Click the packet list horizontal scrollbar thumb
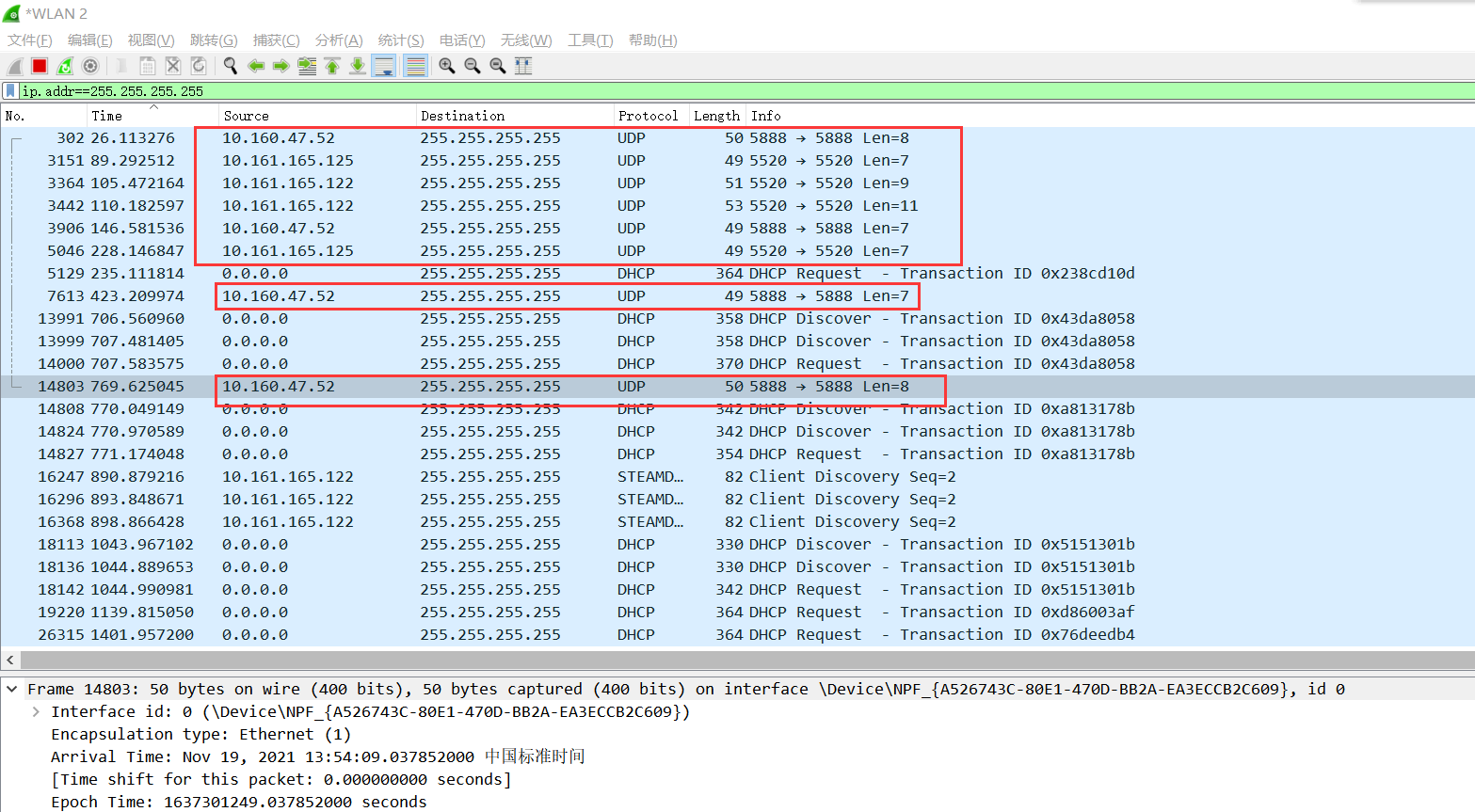 tap(747, 660)
